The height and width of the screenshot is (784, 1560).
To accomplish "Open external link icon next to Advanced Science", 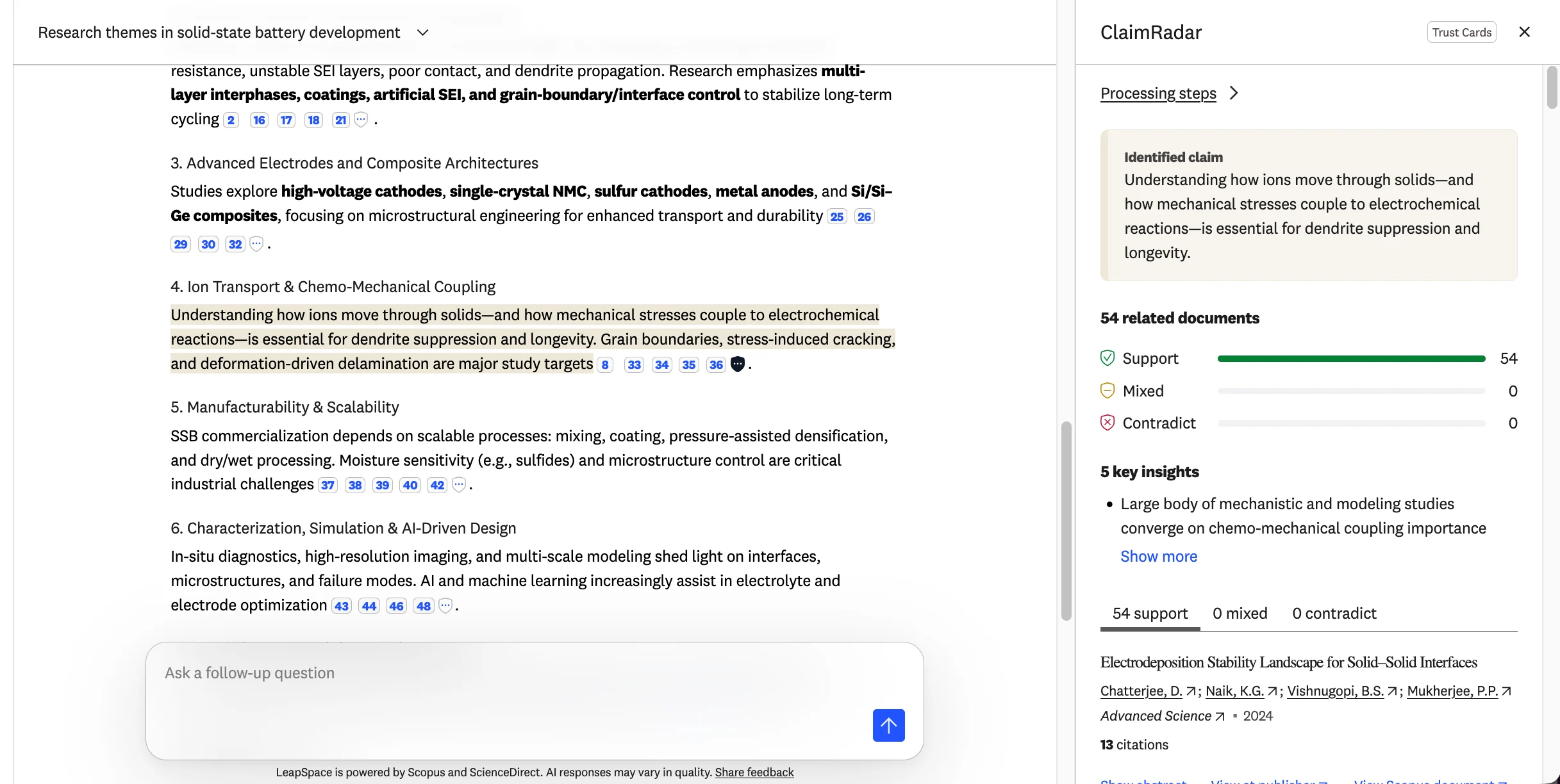I will (x=1219, y=716).
